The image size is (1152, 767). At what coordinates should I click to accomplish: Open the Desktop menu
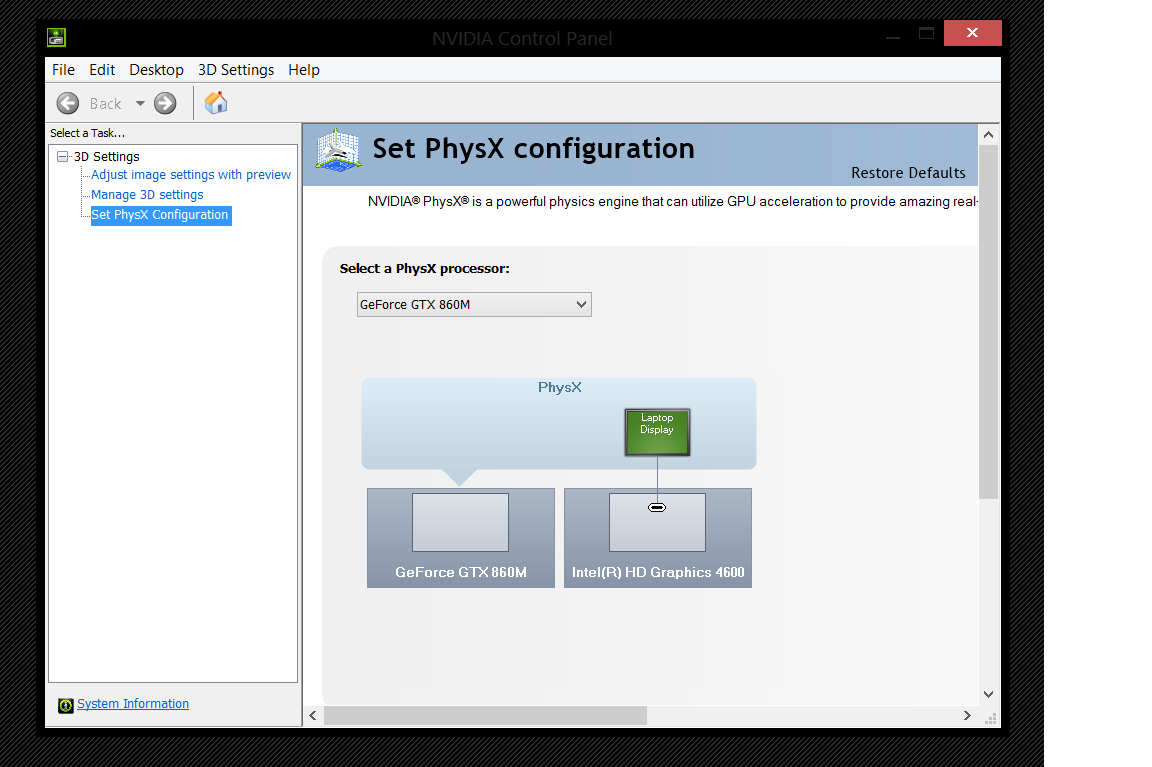click(156, 70)
